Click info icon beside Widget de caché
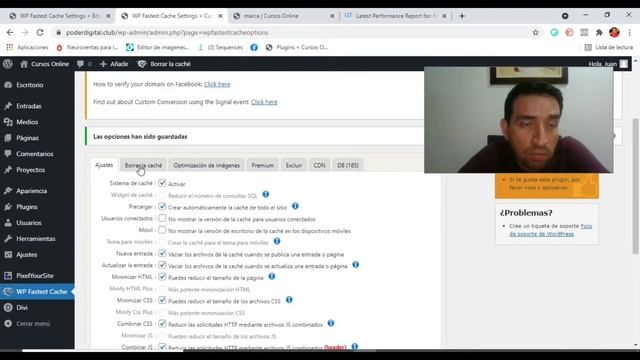Screen dimensions: 640x360 tap(266, 194)
